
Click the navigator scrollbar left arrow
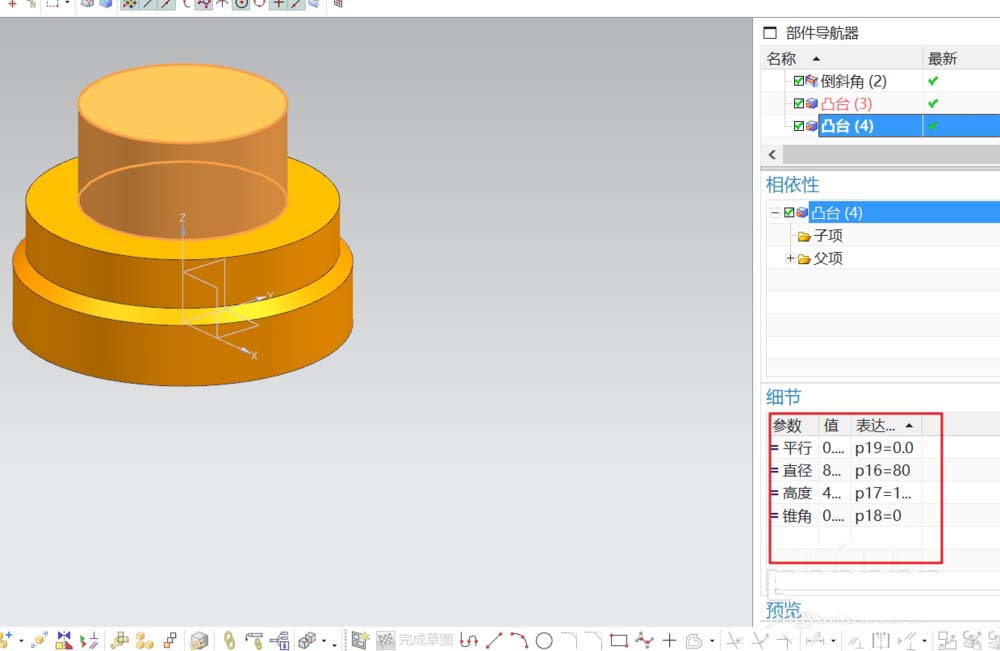tap(772, 155)
